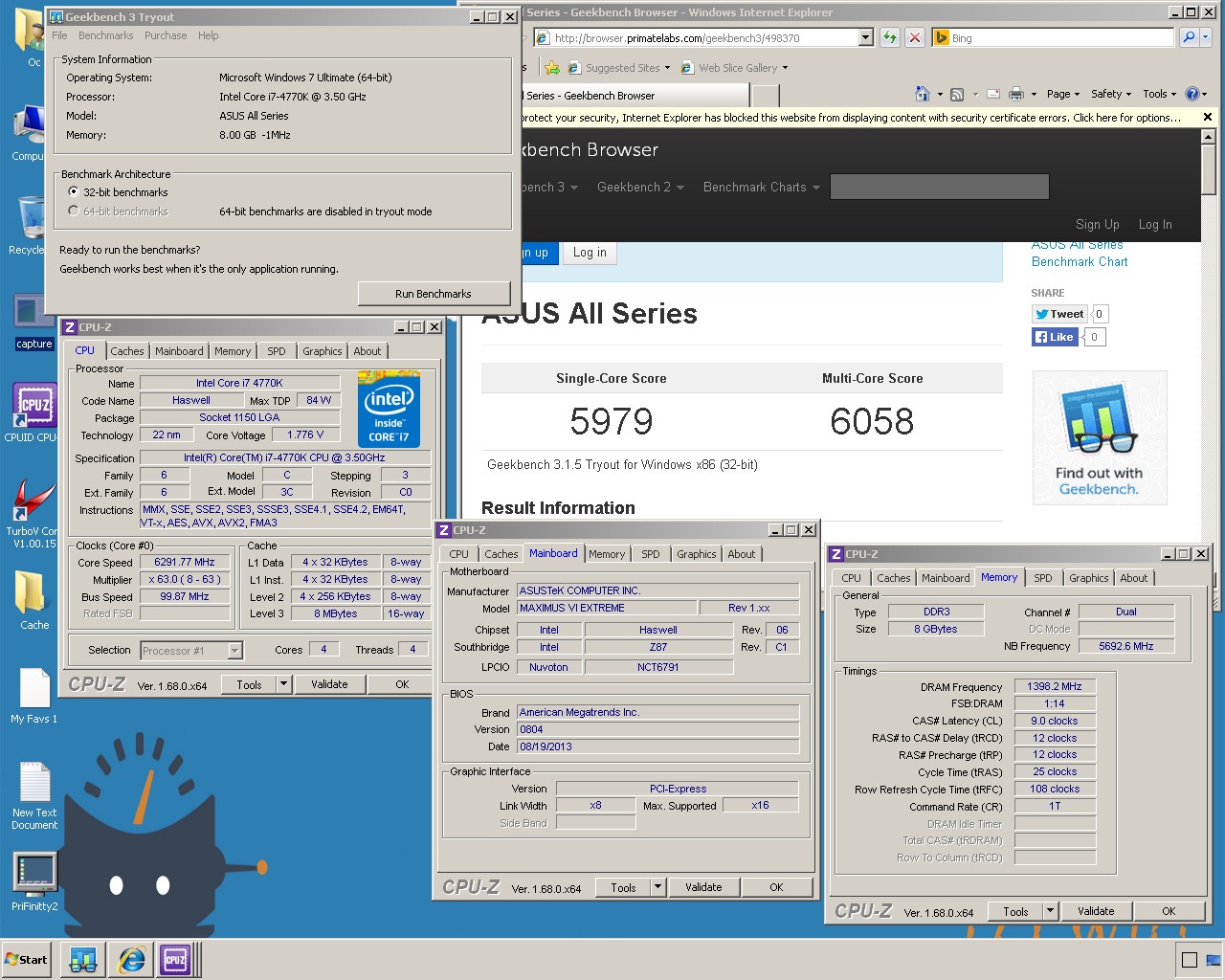This screenshot has width=1225, height=980.
Task: Click Validate in CPU-Z Memory window
Action: (x=1096, y=911)
